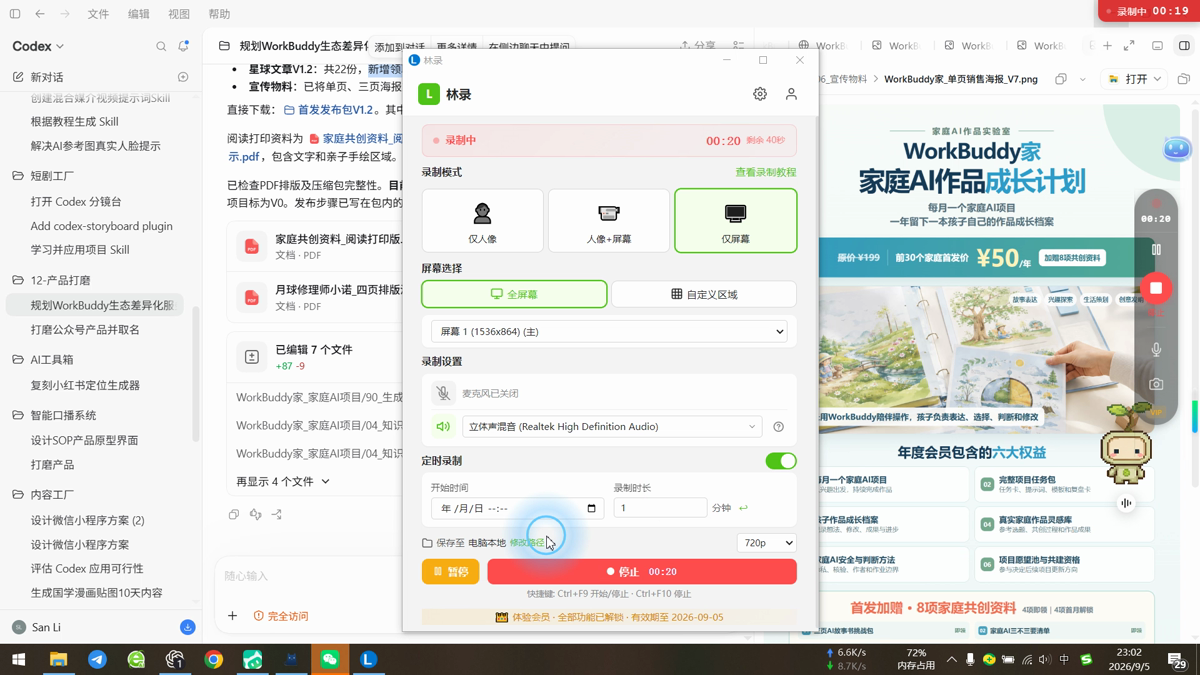Choose 全屏幕 screen selection
Image resolution: width=1200 pixels, height=675 pixels.
click(x=514, y=294)
